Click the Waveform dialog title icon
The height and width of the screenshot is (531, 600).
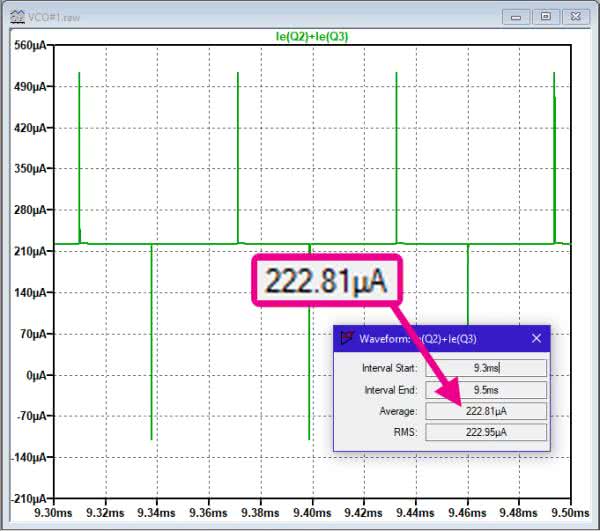346,339
